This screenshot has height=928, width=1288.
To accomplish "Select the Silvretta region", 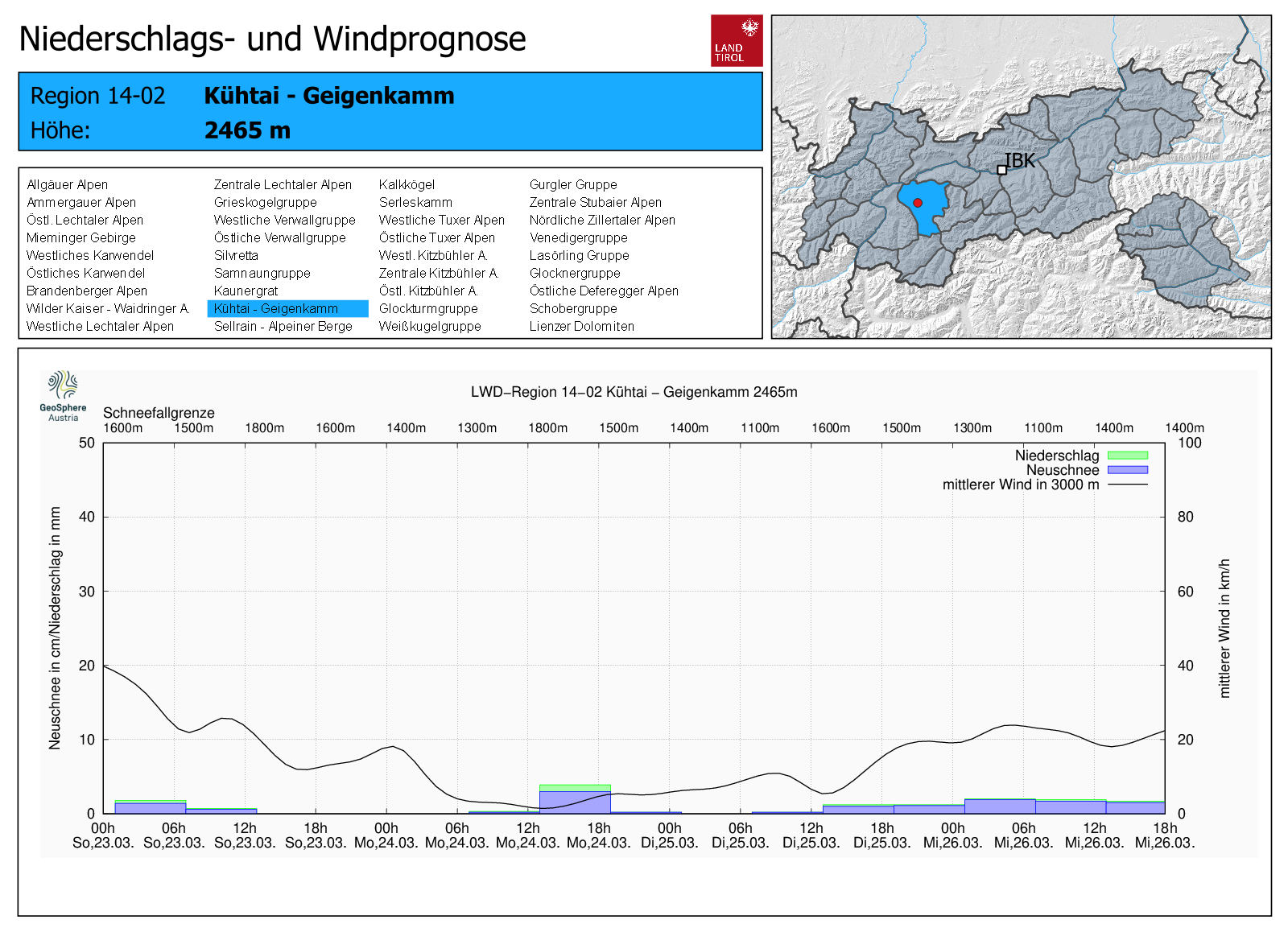I will click(236, 256).
